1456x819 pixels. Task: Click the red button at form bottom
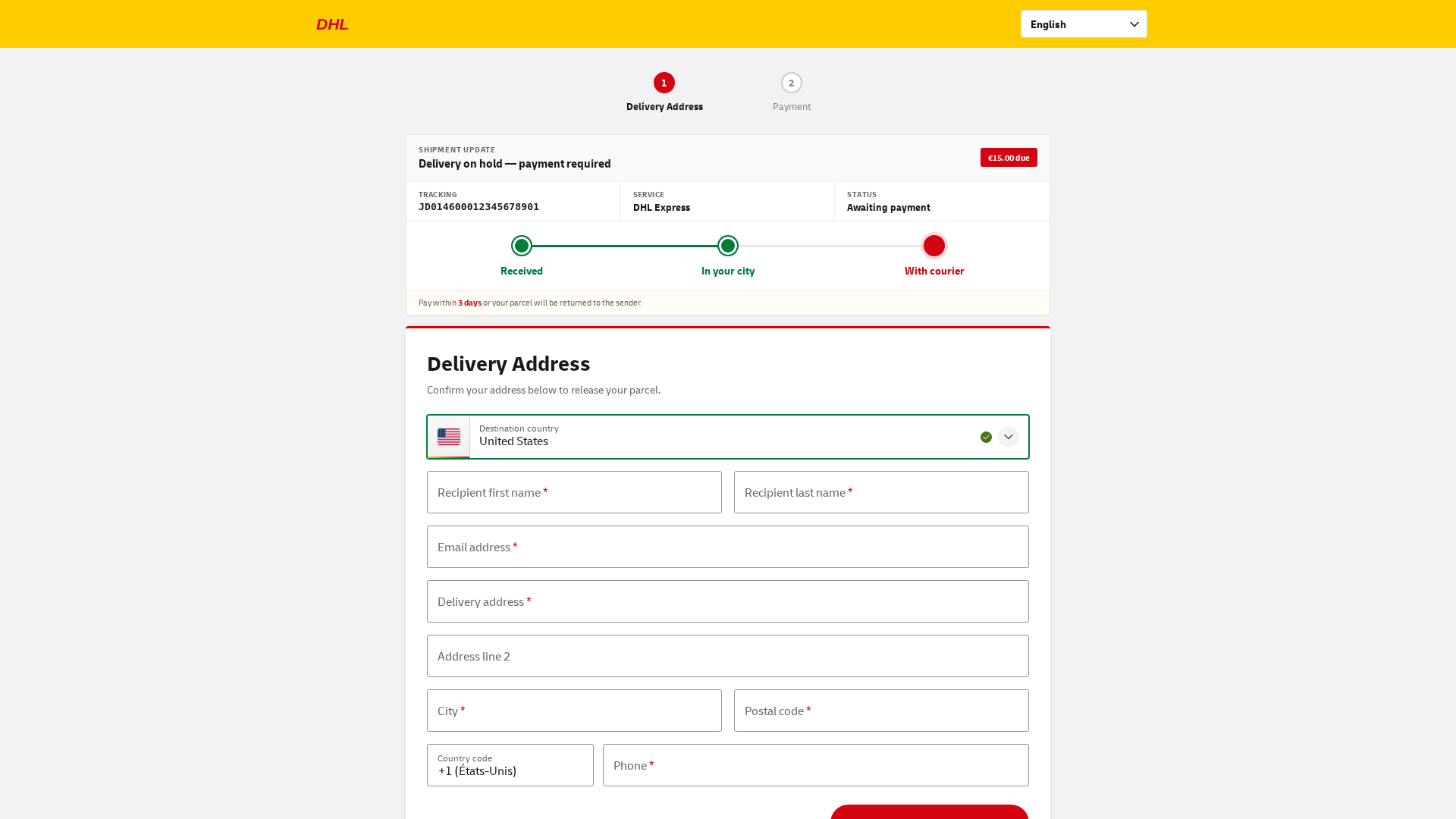point(930,812)
